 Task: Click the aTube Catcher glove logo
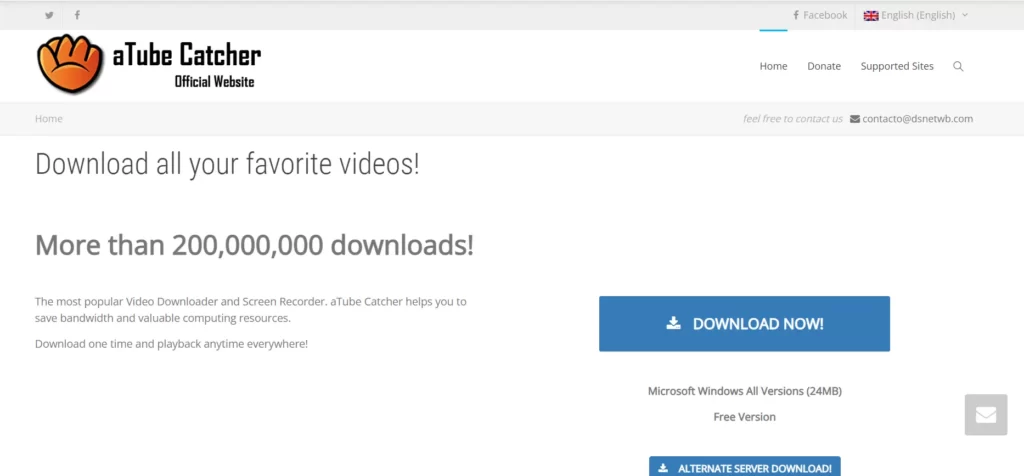click(71, 63)
